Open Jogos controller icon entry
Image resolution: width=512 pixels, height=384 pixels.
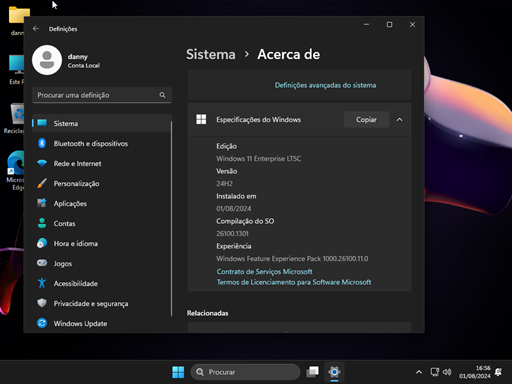pyautogui.click(x=101, y=264)
